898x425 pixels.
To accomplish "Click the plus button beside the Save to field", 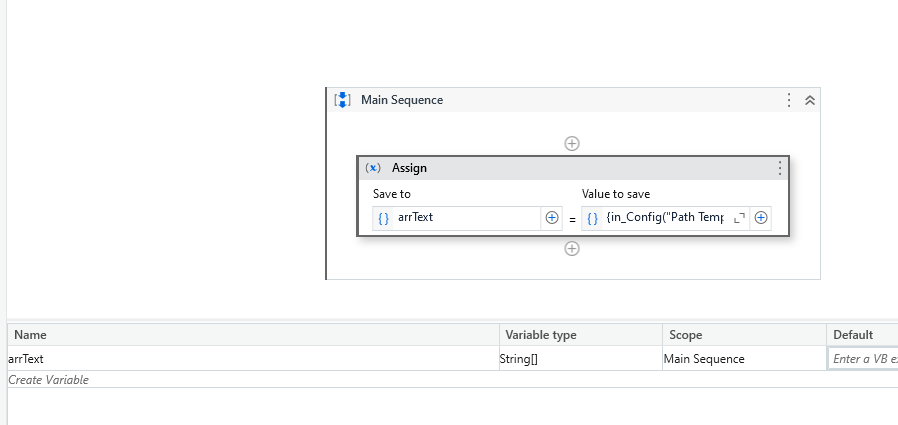I will pyautogui.click(x=551, y=218).
